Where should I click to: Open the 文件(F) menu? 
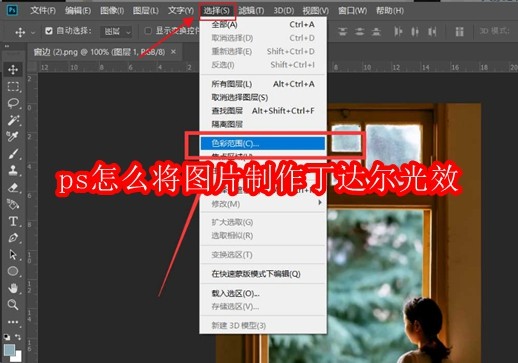43,11
